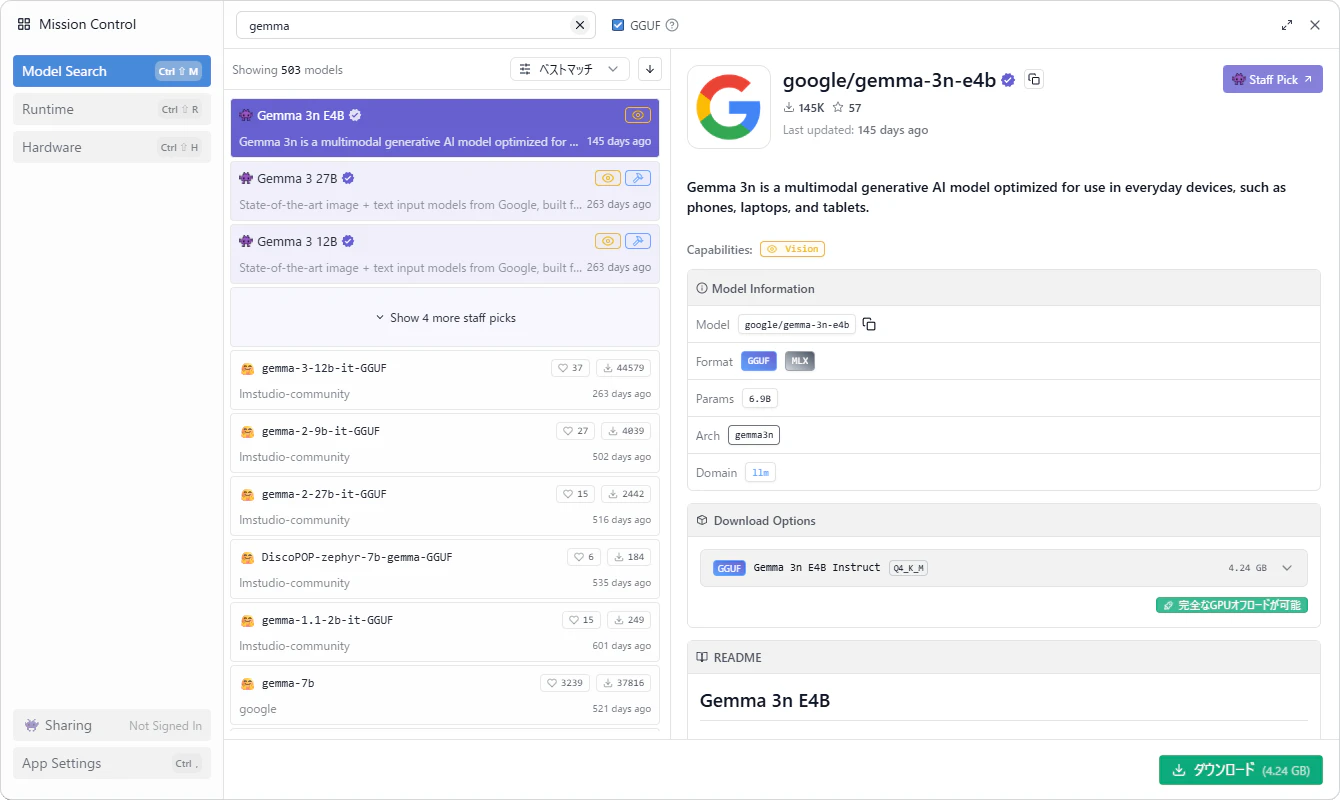Image resolution: width=1340 pixels, height=800 pixels.
Task: Click the 37 likes badge on gemma-3-12b-it-GGUF
Action: pos(570,368)
